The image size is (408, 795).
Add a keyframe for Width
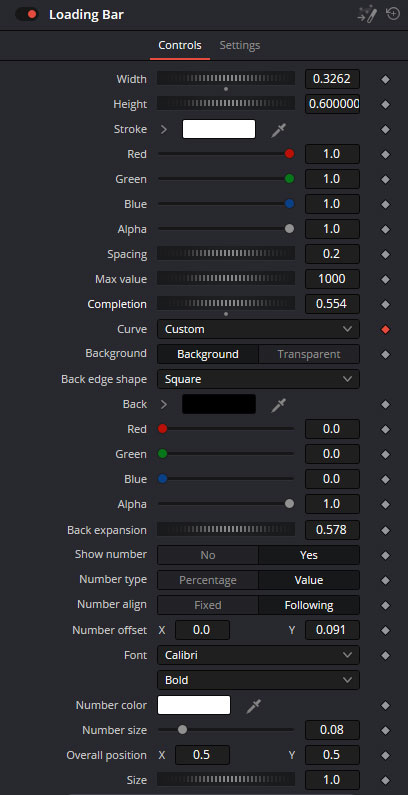386,79
